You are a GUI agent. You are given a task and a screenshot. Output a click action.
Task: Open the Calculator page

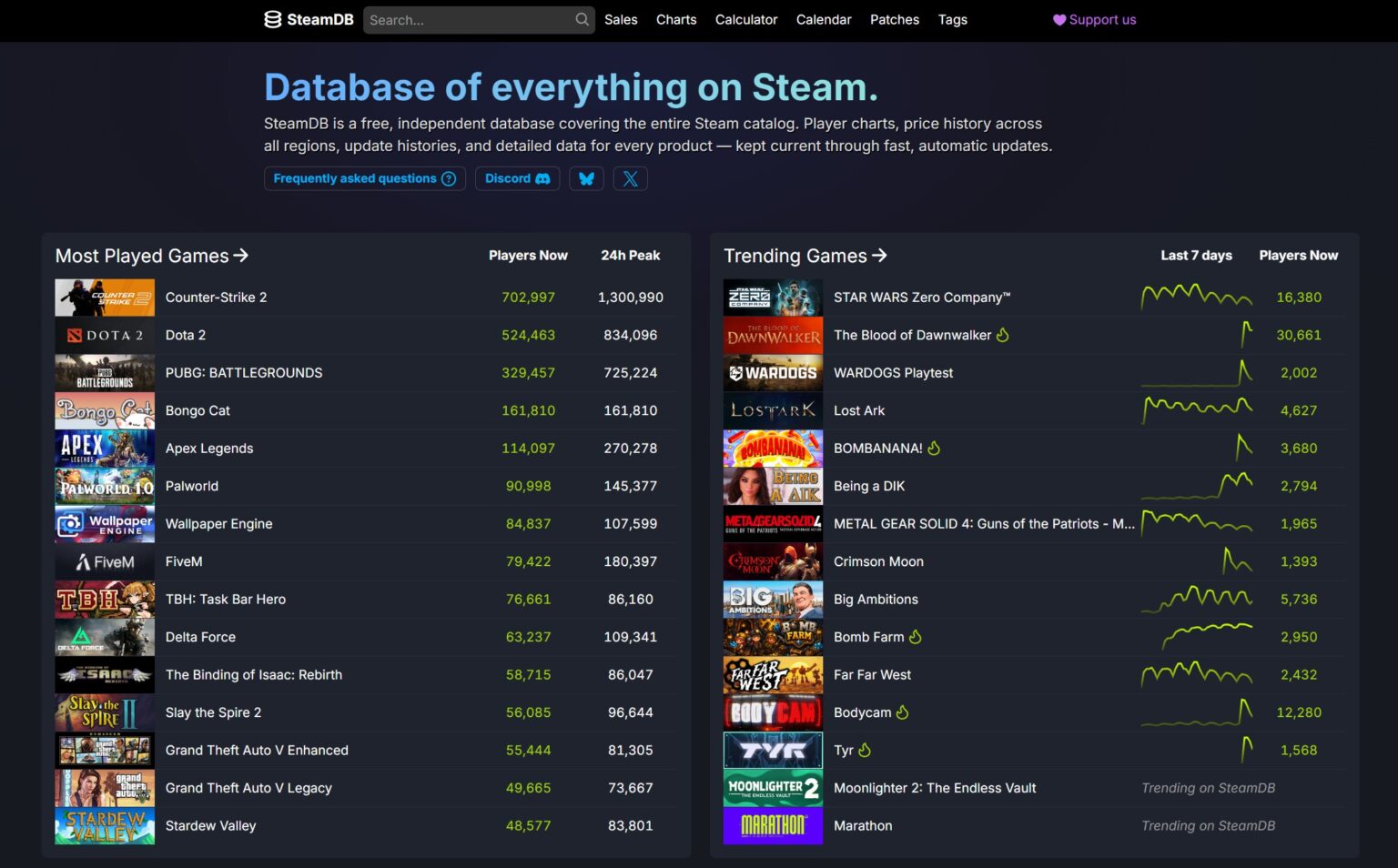click(x=746, y=19)
